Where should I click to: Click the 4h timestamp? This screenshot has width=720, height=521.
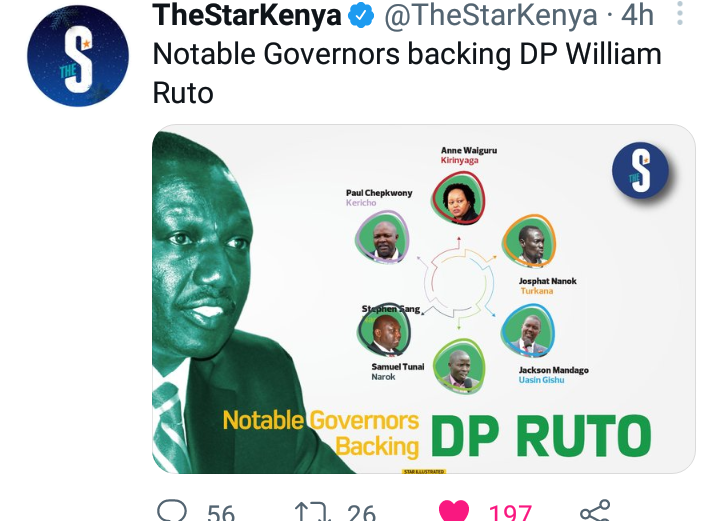coord(637,15)
